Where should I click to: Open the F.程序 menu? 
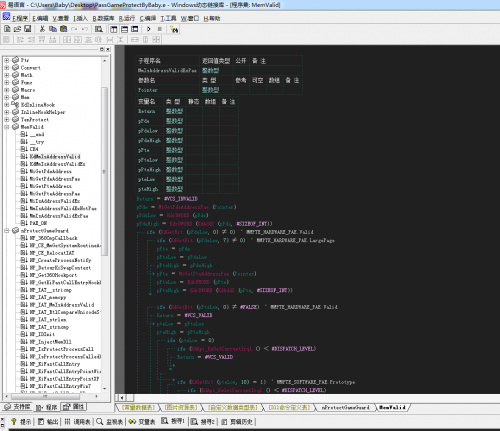tap(20, 18)
